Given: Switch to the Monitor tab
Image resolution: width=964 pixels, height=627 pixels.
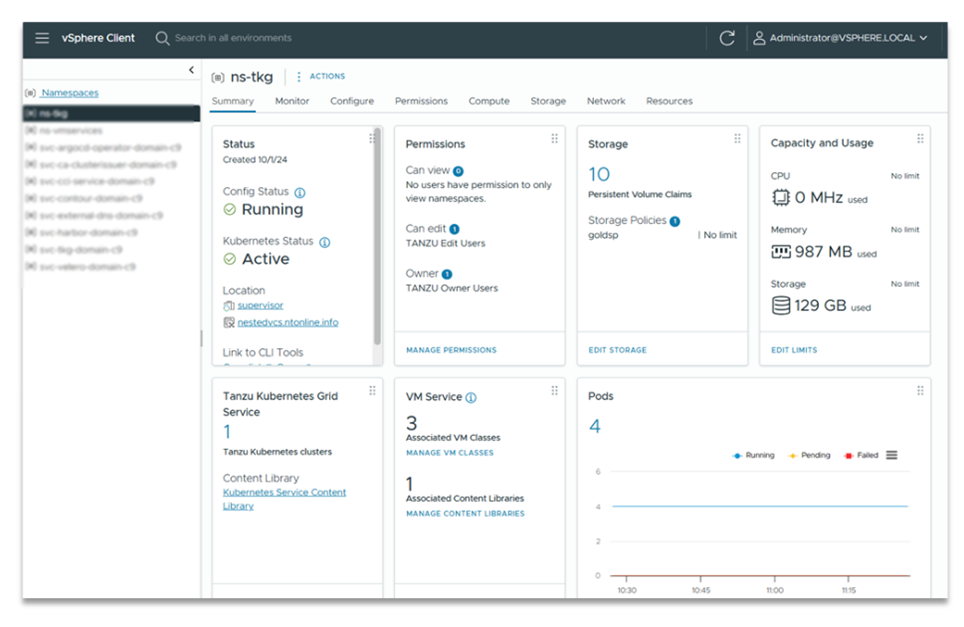Looking at the screenshot, I should tap(292, 101).
